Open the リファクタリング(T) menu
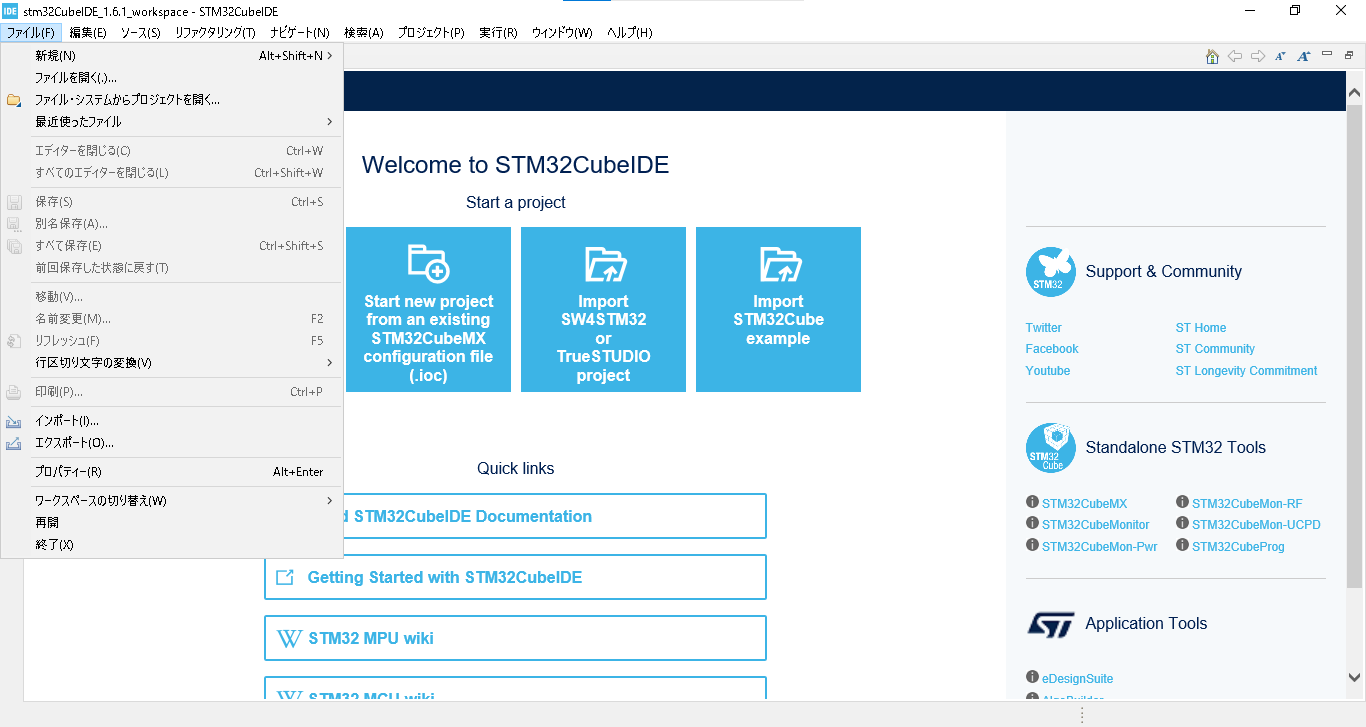Image resolution: width=1366 pixels, height=727 pixels. click(215, 33)
